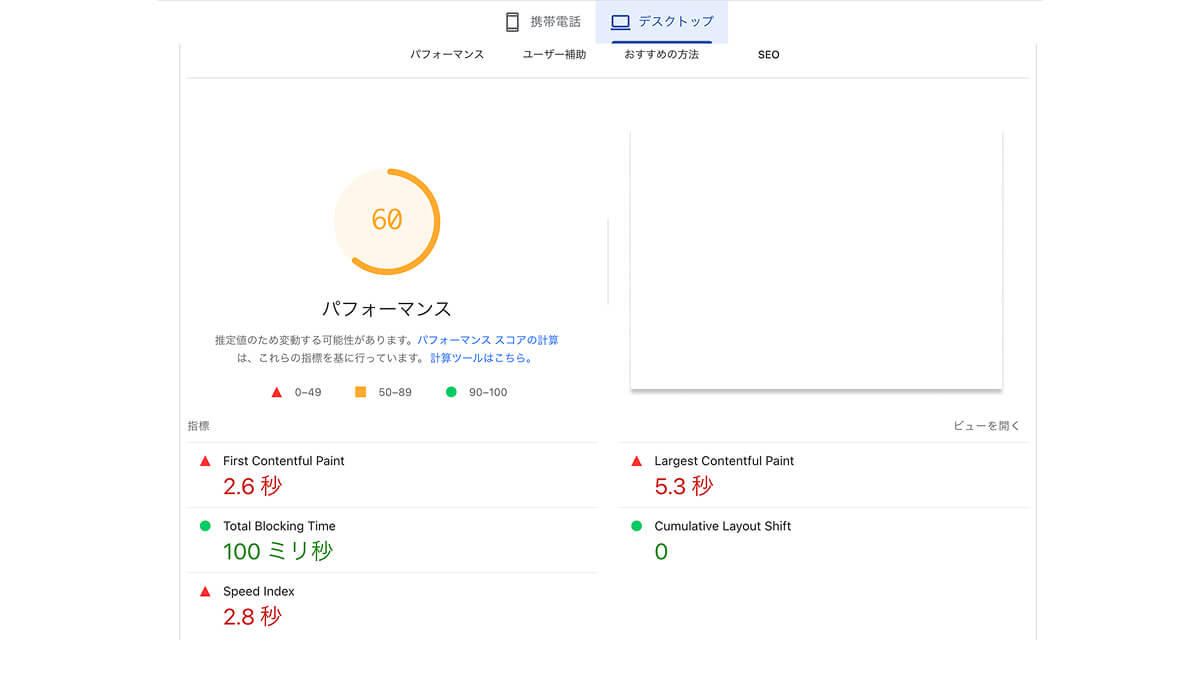Select the Cumulative Layout Shift metric label
Image resolution: width=1200 pixels, height=675 pixels.
722,526
